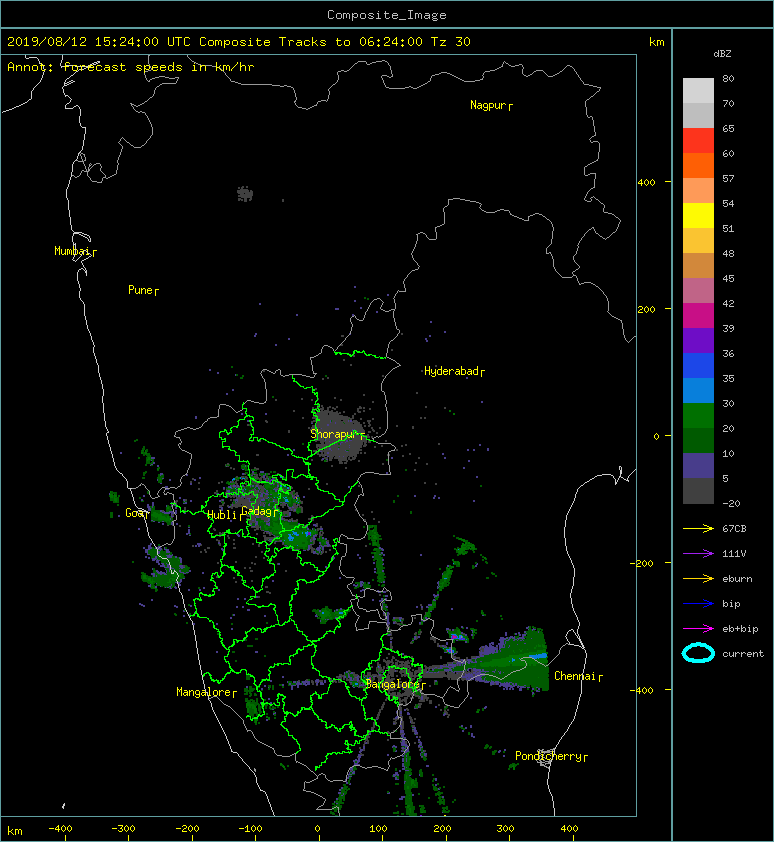Click the purple 39 dBZ swatch
Viewport: 774px width, 842px height.
click(x=698, y=340)
